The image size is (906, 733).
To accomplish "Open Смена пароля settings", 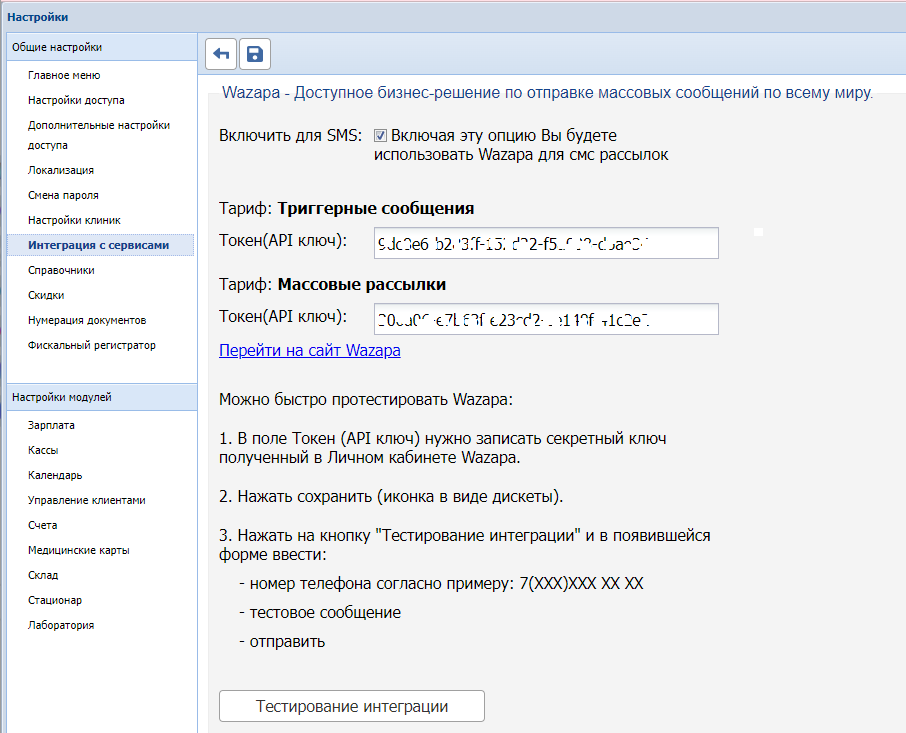I will pyautogui.click(x=63, y=195).
